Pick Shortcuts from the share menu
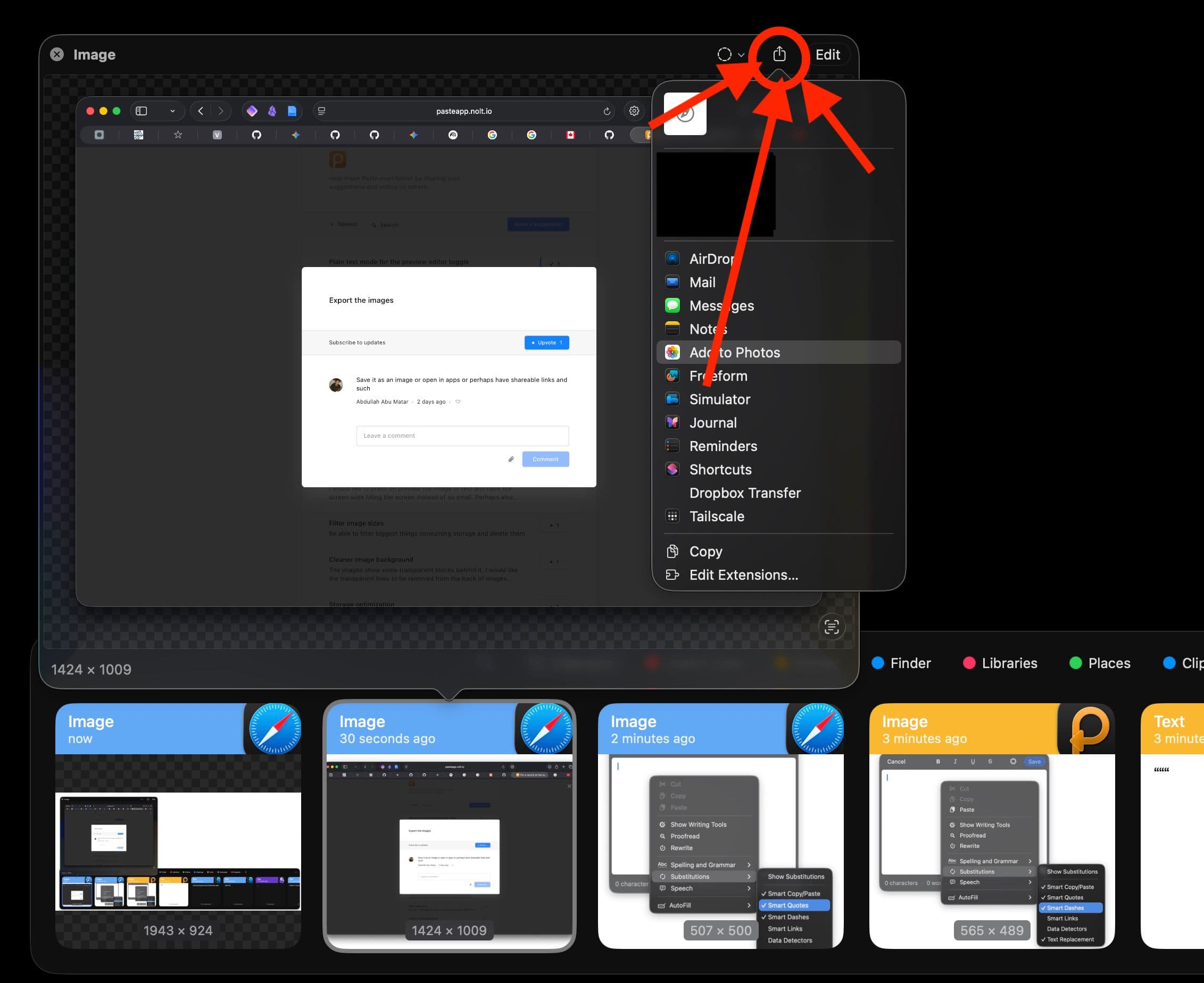Image resolution: width=1204 pixels, height=983 pixels. click(x=779, y=469)
